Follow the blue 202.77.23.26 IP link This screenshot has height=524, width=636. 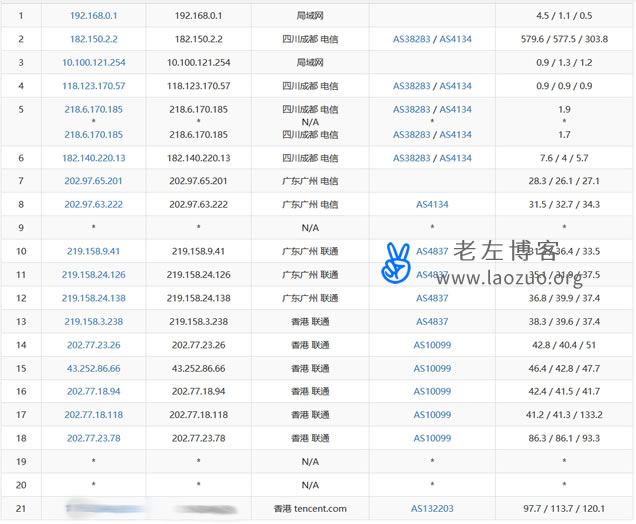click(93, 345)
